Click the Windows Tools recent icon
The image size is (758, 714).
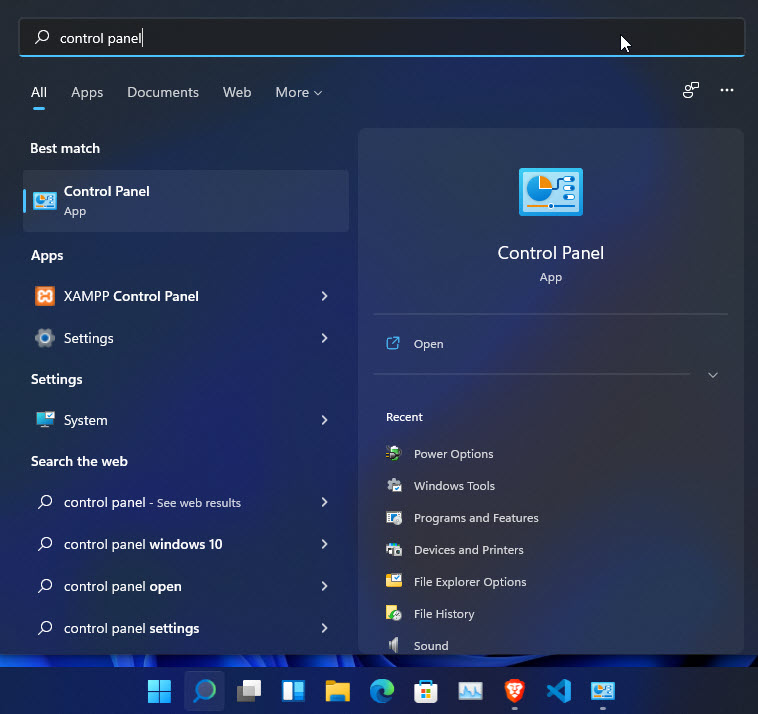click(394, 485)
